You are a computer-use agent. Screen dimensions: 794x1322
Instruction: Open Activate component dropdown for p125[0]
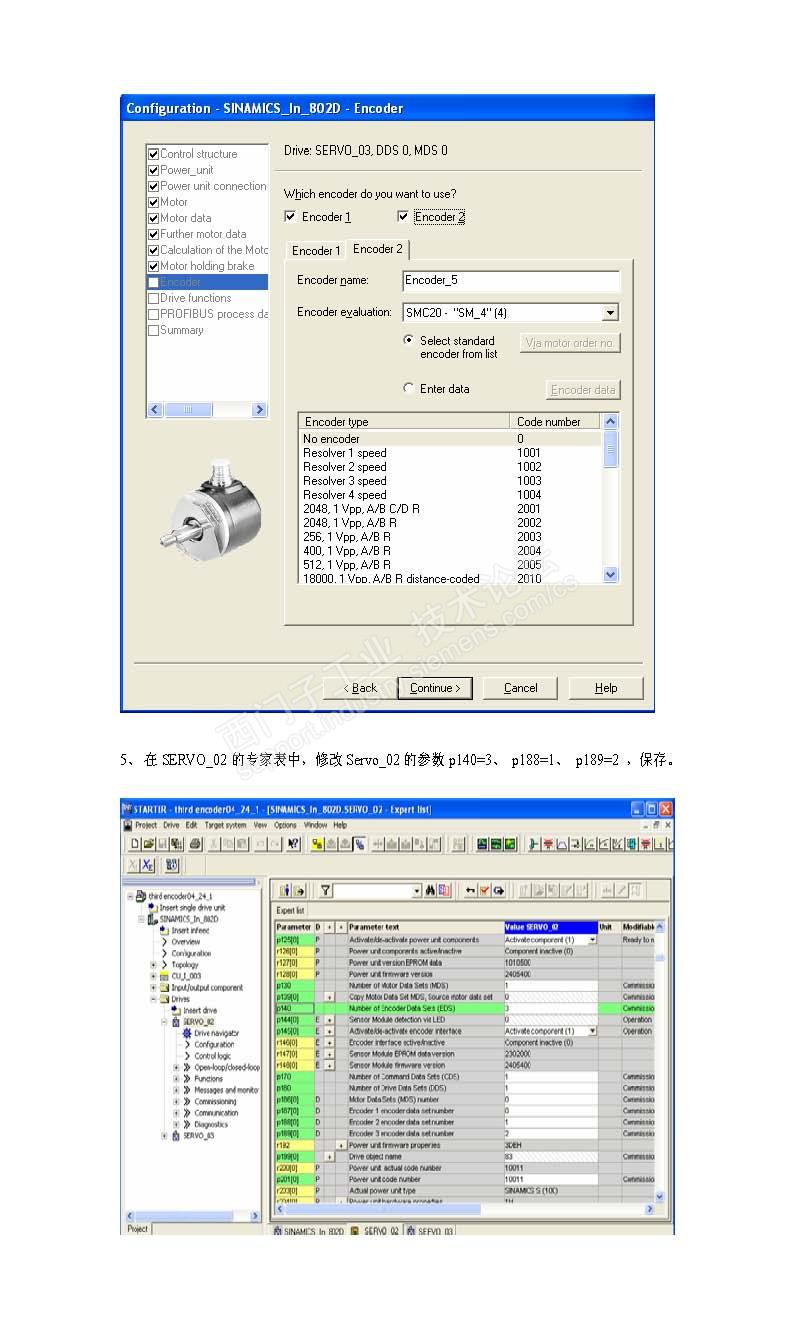point(592,940)
